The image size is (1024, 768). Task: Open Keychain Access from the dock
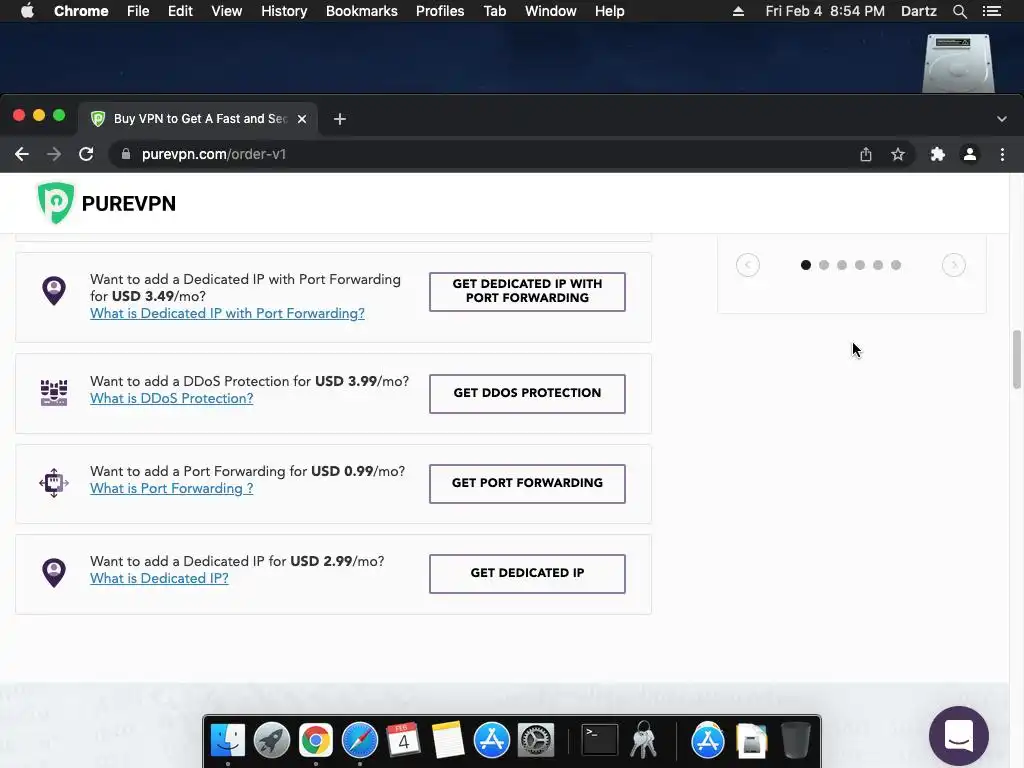pyautogui.click(x=643, y=740)
